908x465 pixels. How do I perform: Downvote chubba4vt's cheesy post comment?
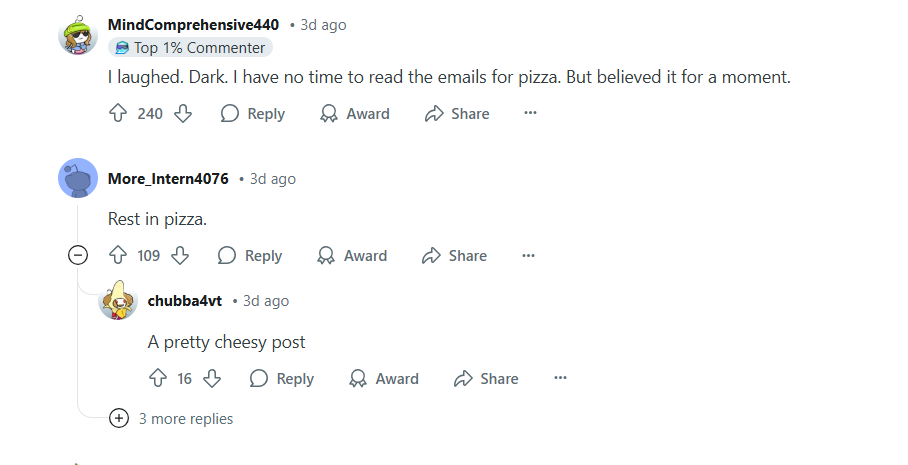pos(212,379)
